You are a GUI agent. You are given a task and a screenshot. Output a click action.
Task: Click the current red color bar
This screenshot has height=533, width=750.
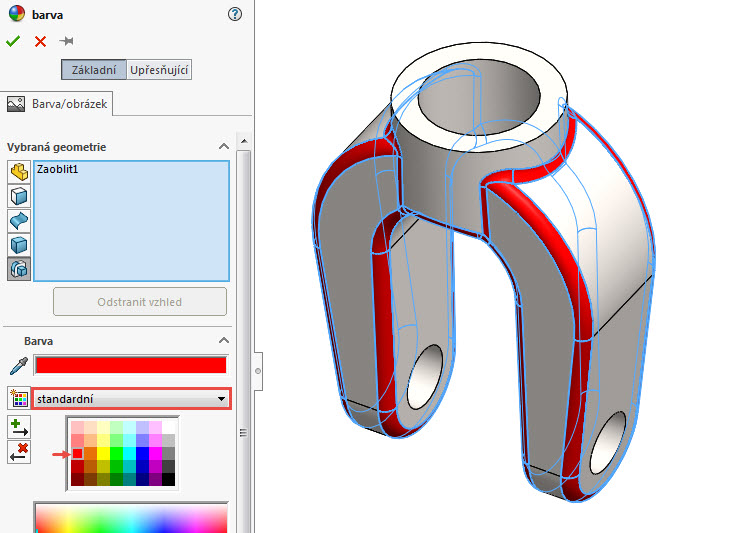click(x=131, y=365)
